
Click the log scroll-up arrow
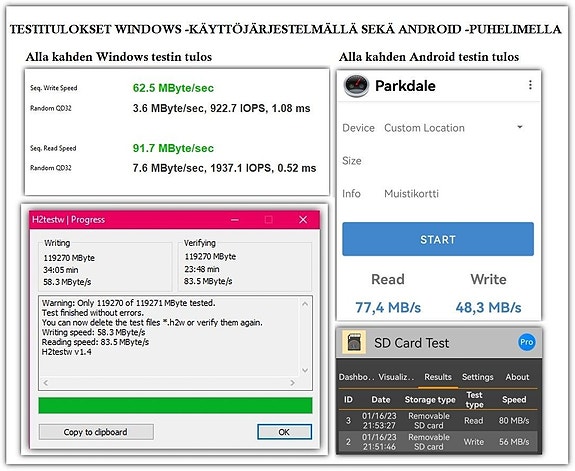(x=305, y=304)
